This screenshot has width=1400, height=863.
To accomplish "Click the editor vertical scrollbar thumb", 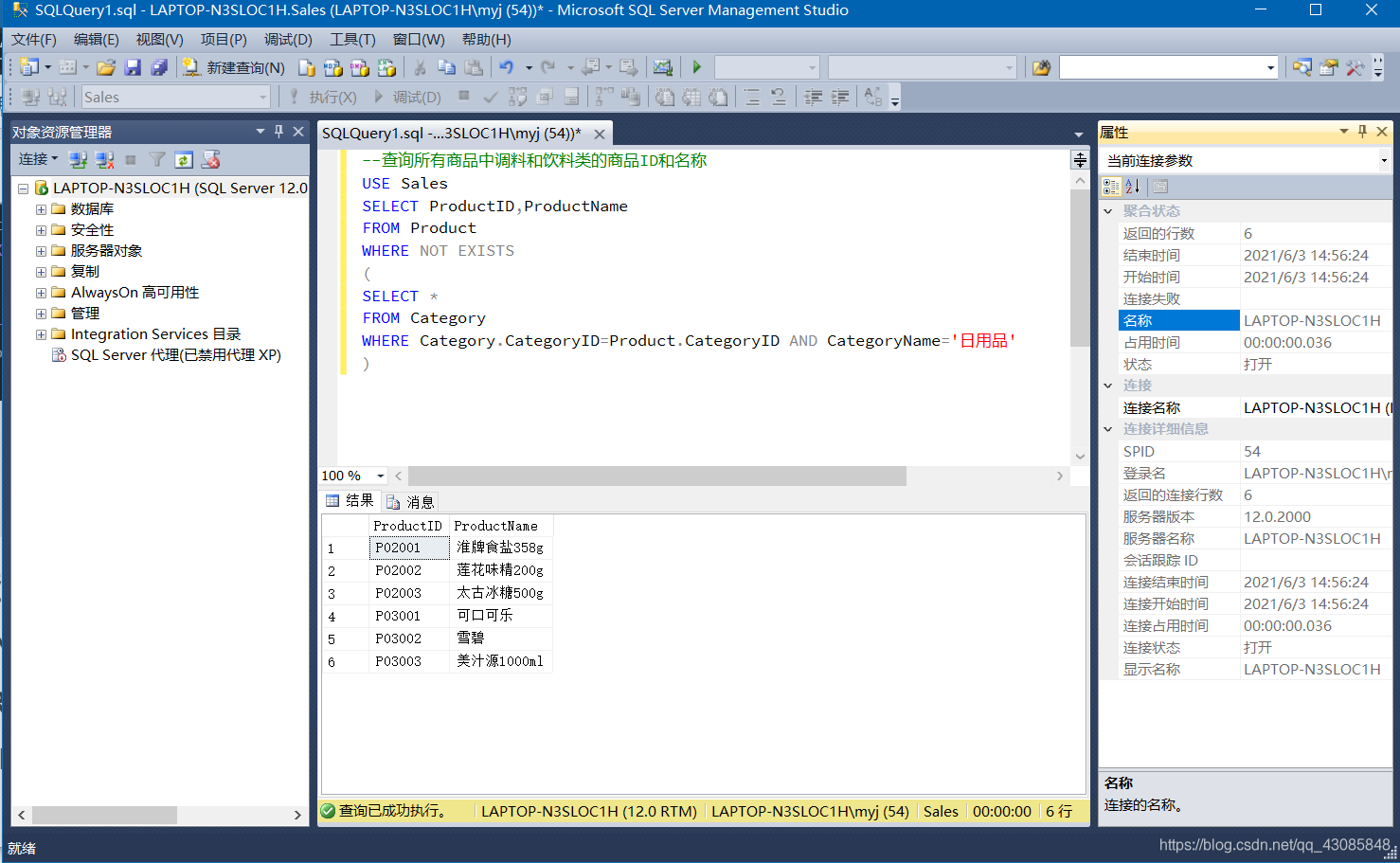I will coord(1080,268).
